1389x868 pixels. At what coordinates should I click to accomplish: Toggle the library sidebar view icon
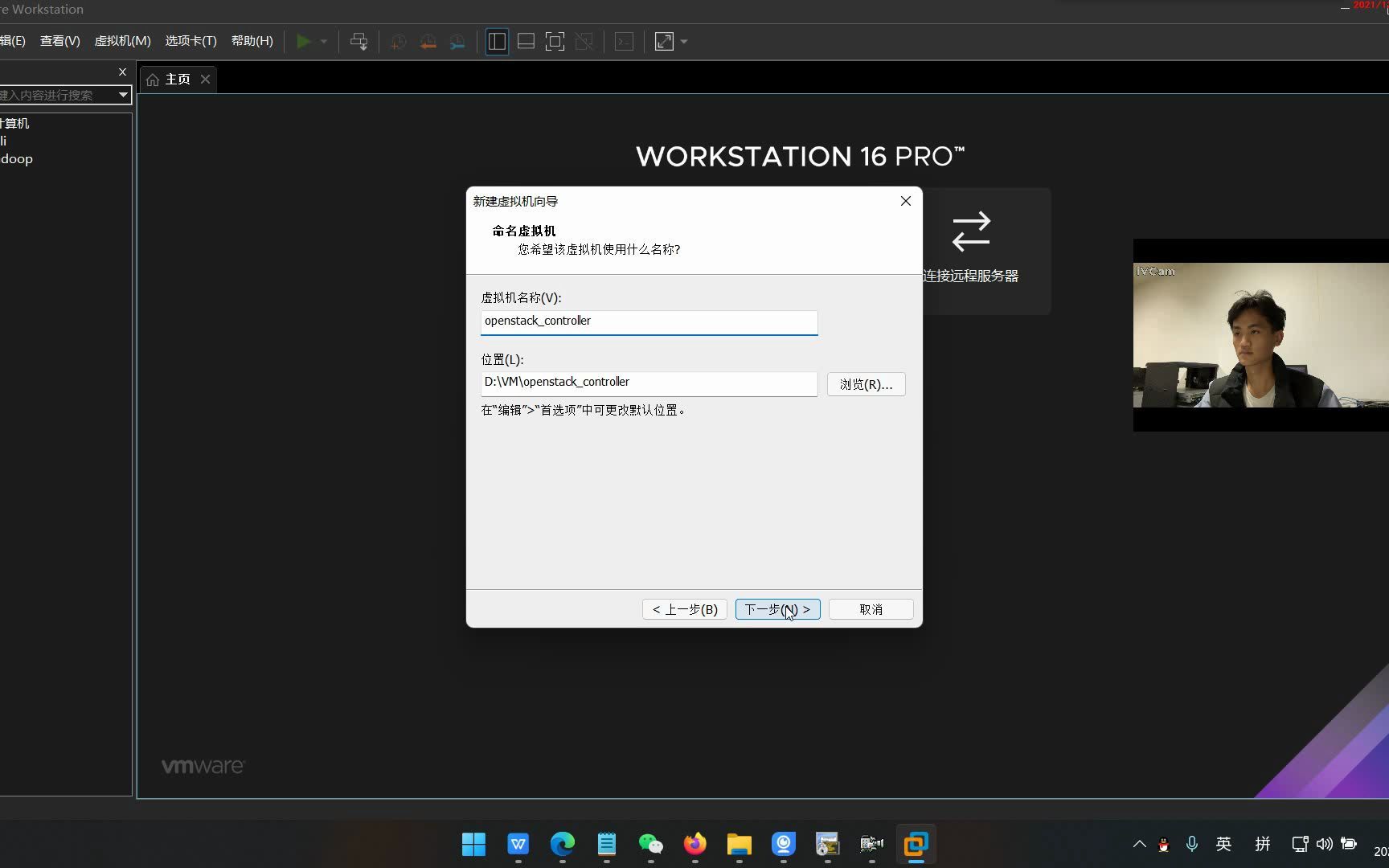pos(497,41)
